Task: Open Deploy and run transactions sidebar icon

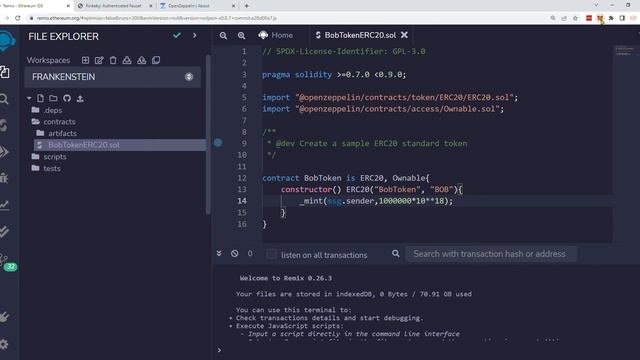Action: 4,152
